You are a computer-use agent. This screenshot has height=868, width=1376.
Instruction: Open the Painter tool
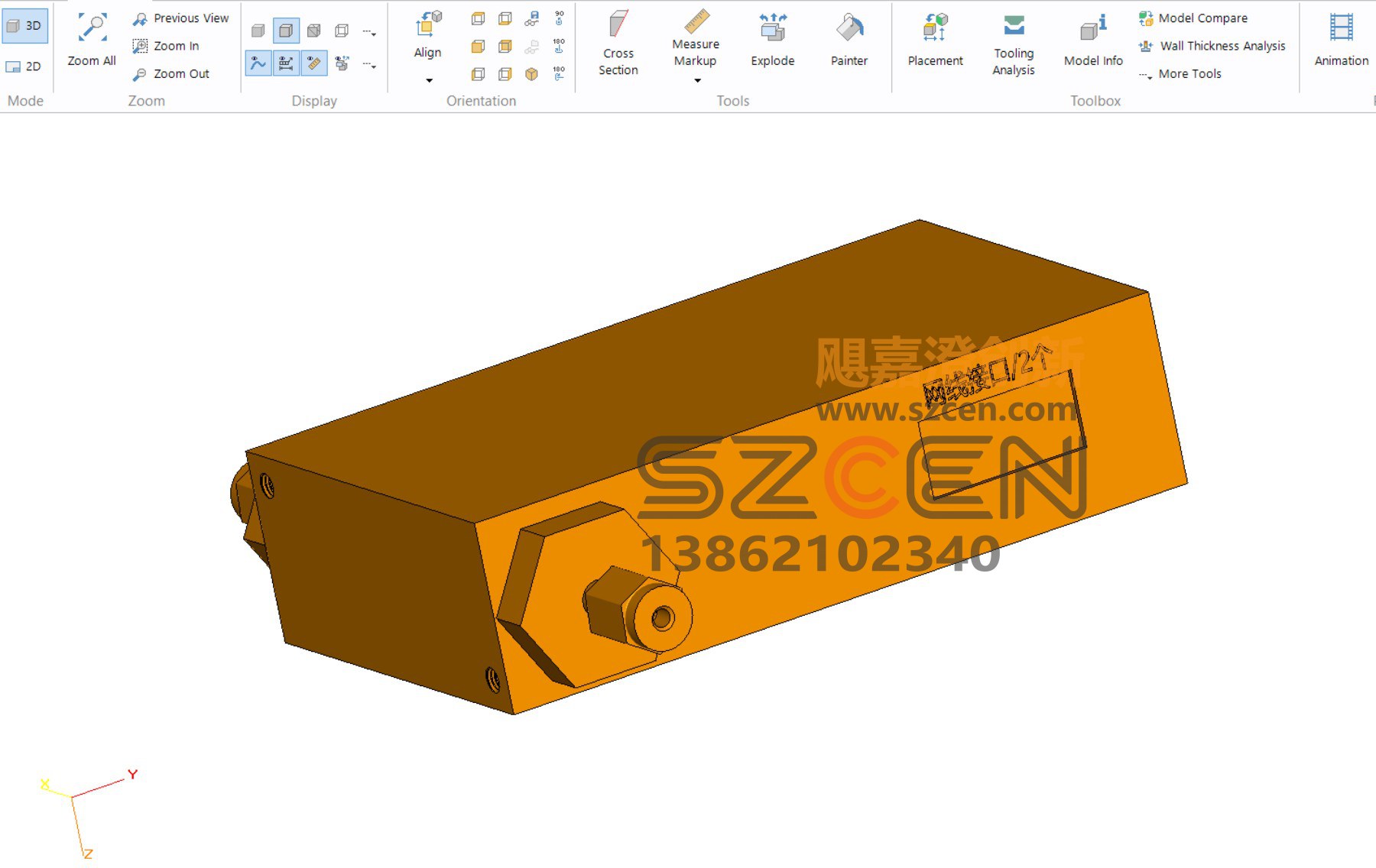849,40
